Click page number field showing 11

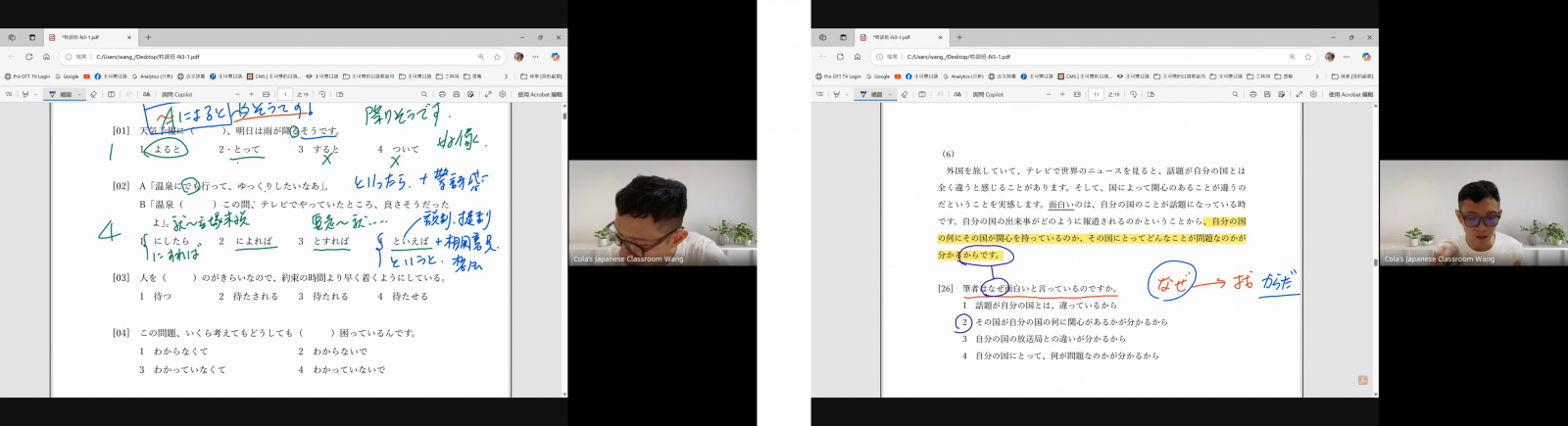coord(1096,95)
